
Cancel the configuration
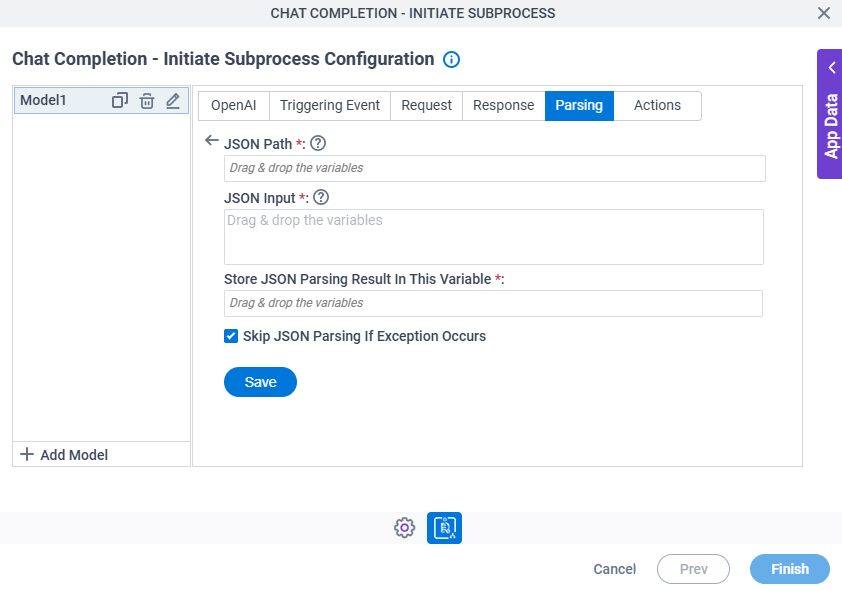tap(614, 569)
